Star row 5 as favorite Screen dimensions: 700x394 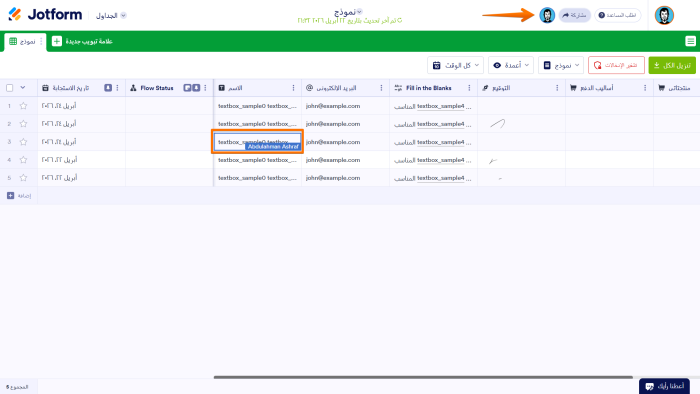24,178
